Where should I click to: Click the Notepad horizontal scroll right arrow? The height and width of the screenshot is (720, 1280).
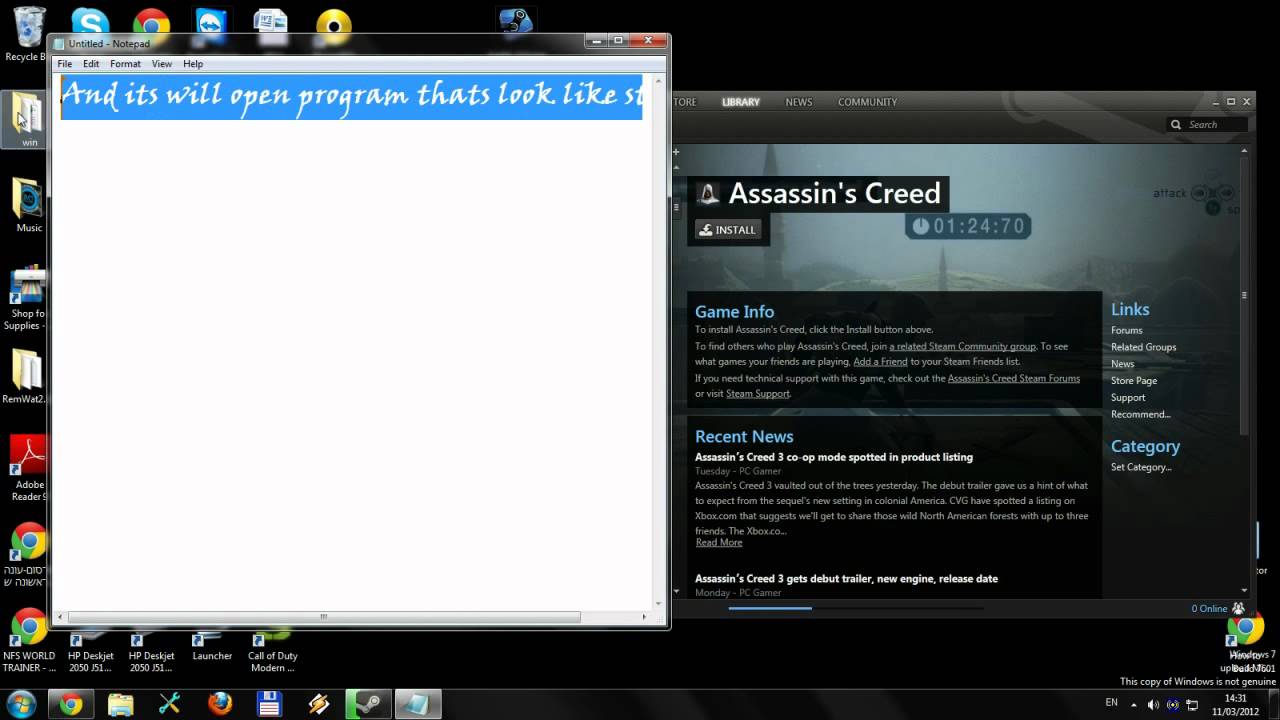point(646,617)
